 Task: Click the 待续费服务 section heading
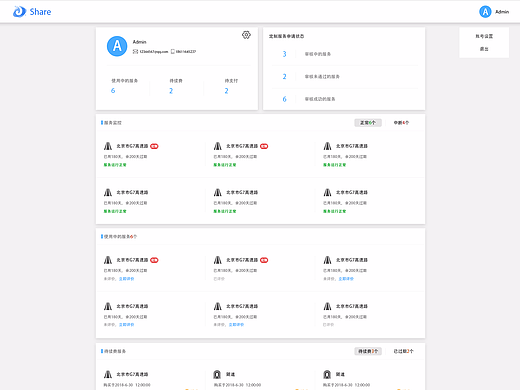(115, 351)
